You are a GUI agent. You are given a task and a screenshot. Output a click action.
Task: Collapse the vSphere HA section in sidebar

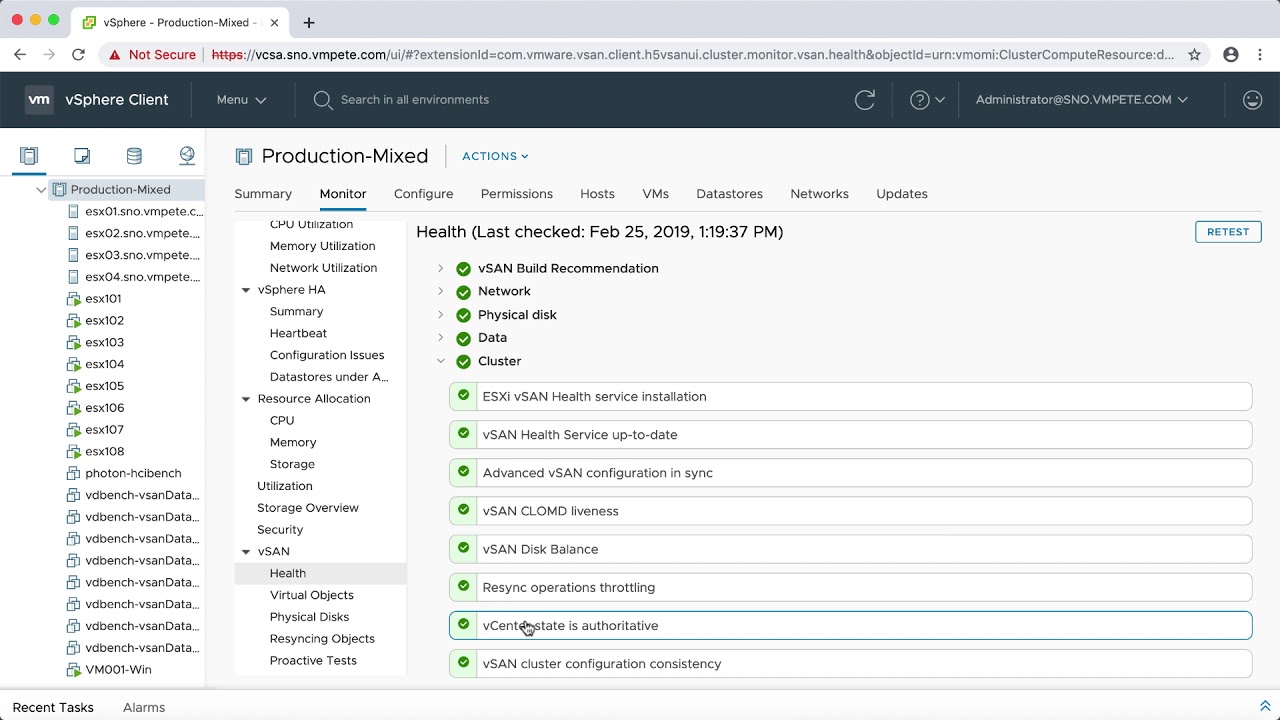pos(246,290)
